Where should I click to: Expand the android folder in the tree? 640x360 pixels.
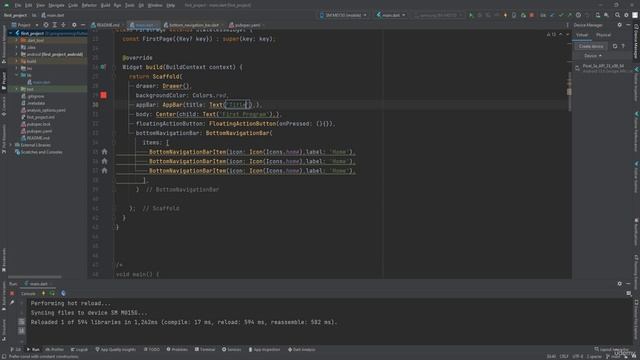point(17,54)
